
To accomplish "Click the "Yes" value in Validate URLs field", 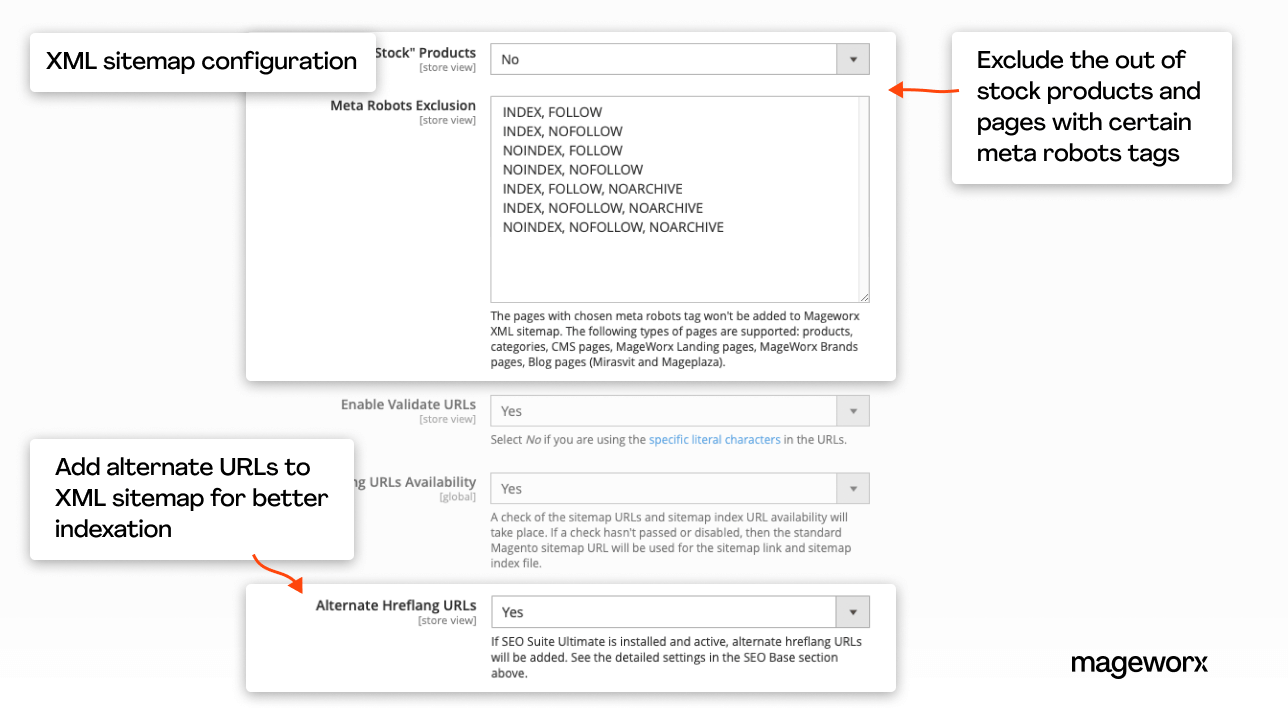I will pos(510,410).
